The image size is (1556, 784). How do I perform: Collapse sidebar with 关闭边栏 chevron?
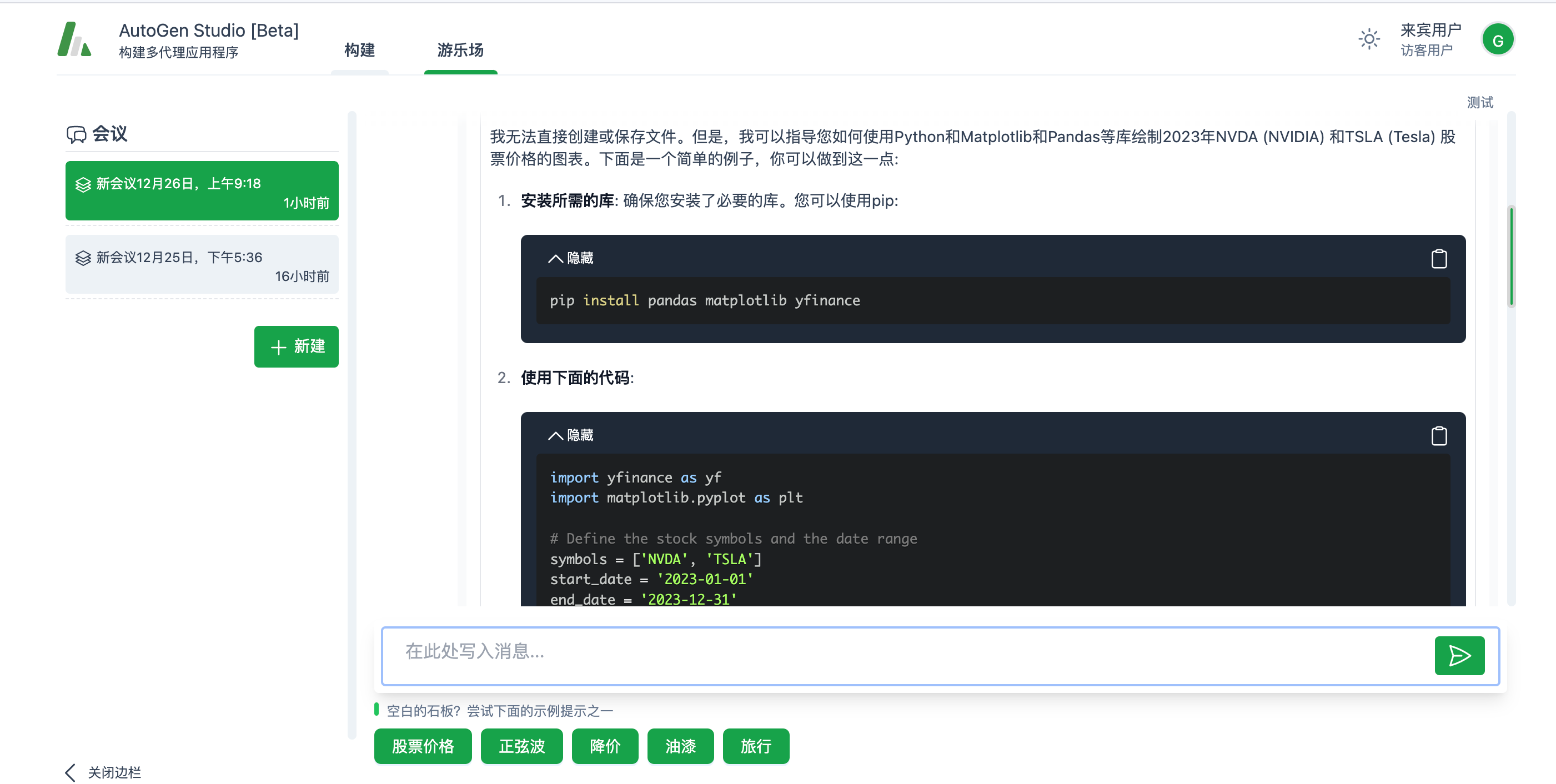coord(71,772)
